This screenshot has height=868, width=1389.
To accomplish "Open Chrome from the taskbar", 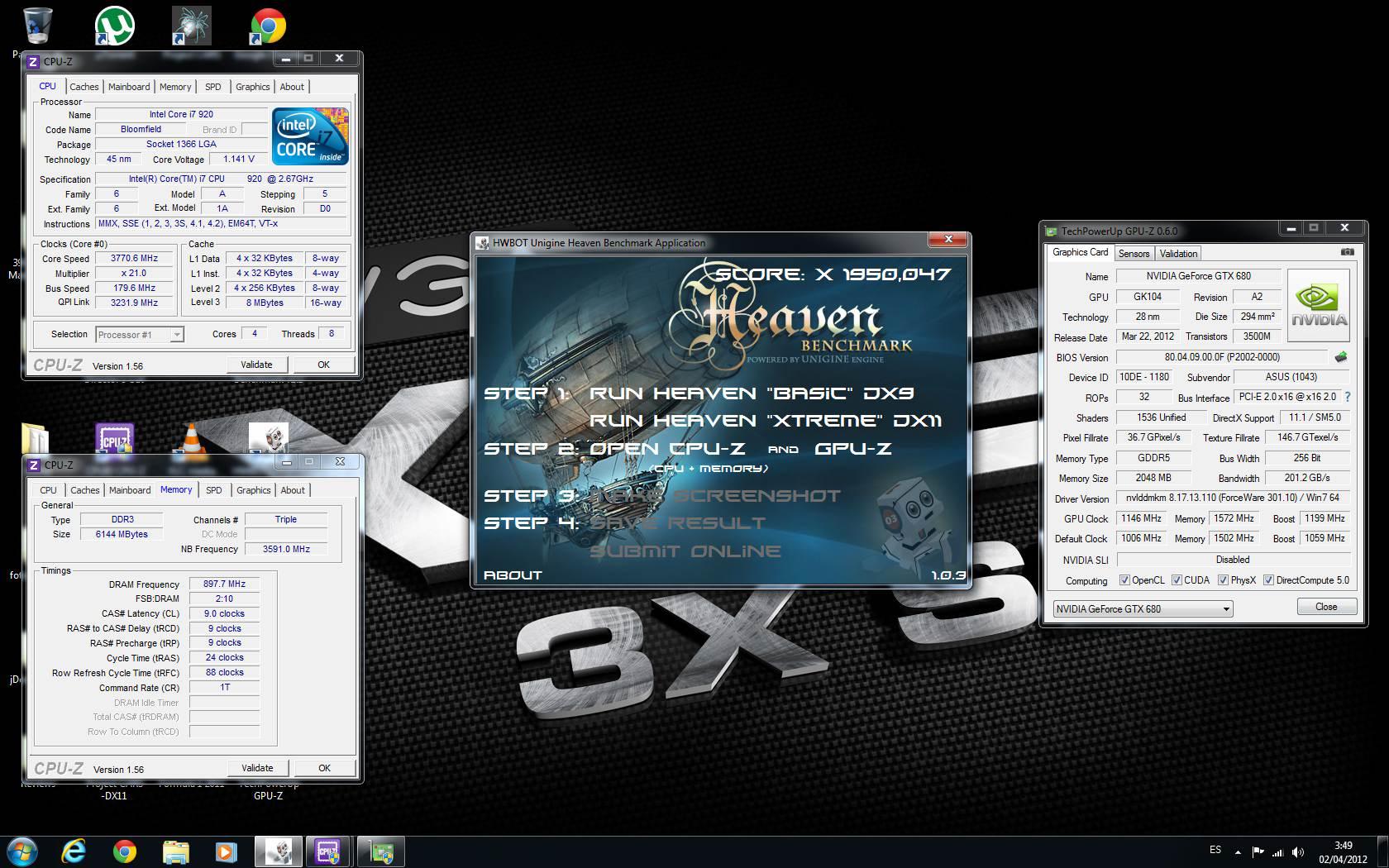I will pyautogui.click(x=125, y=851).
